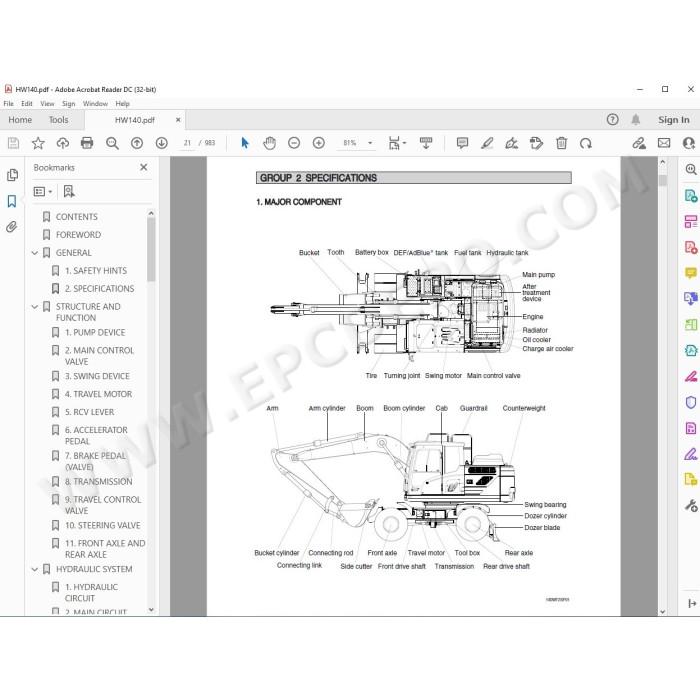Switch to the Tools tab

tap(58, 120)
